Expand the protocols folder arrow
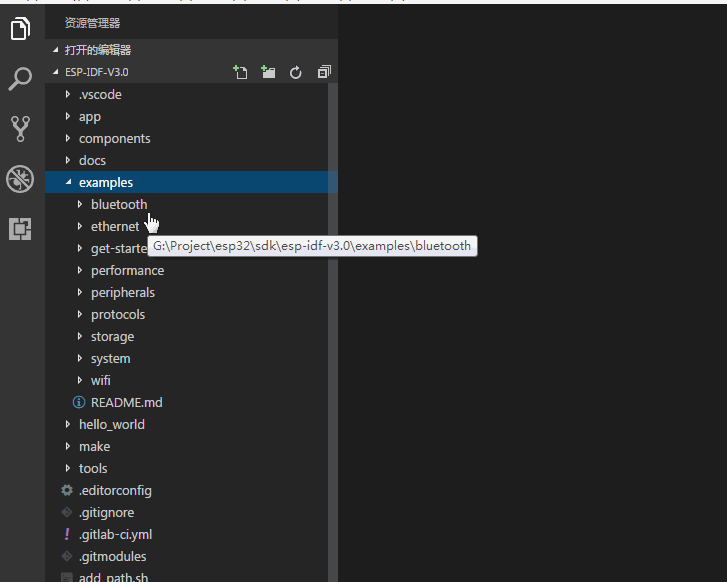The width and height of the screenshot is (727, 582). [x=80, y=314]
